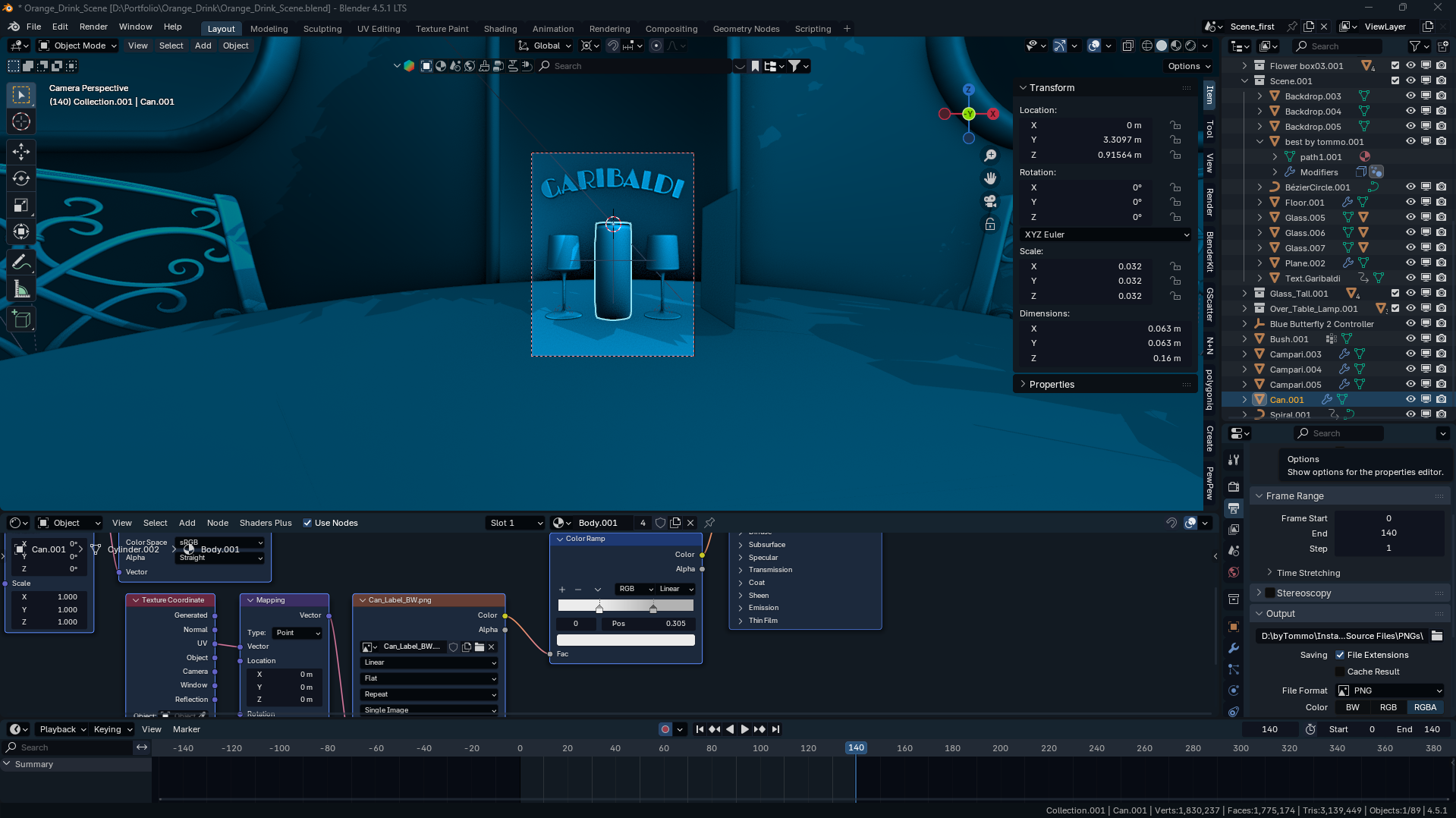The height and width of the screenshot is (818, 1456).
Task: Open the Render properties tab icon
Action: 1234,486
